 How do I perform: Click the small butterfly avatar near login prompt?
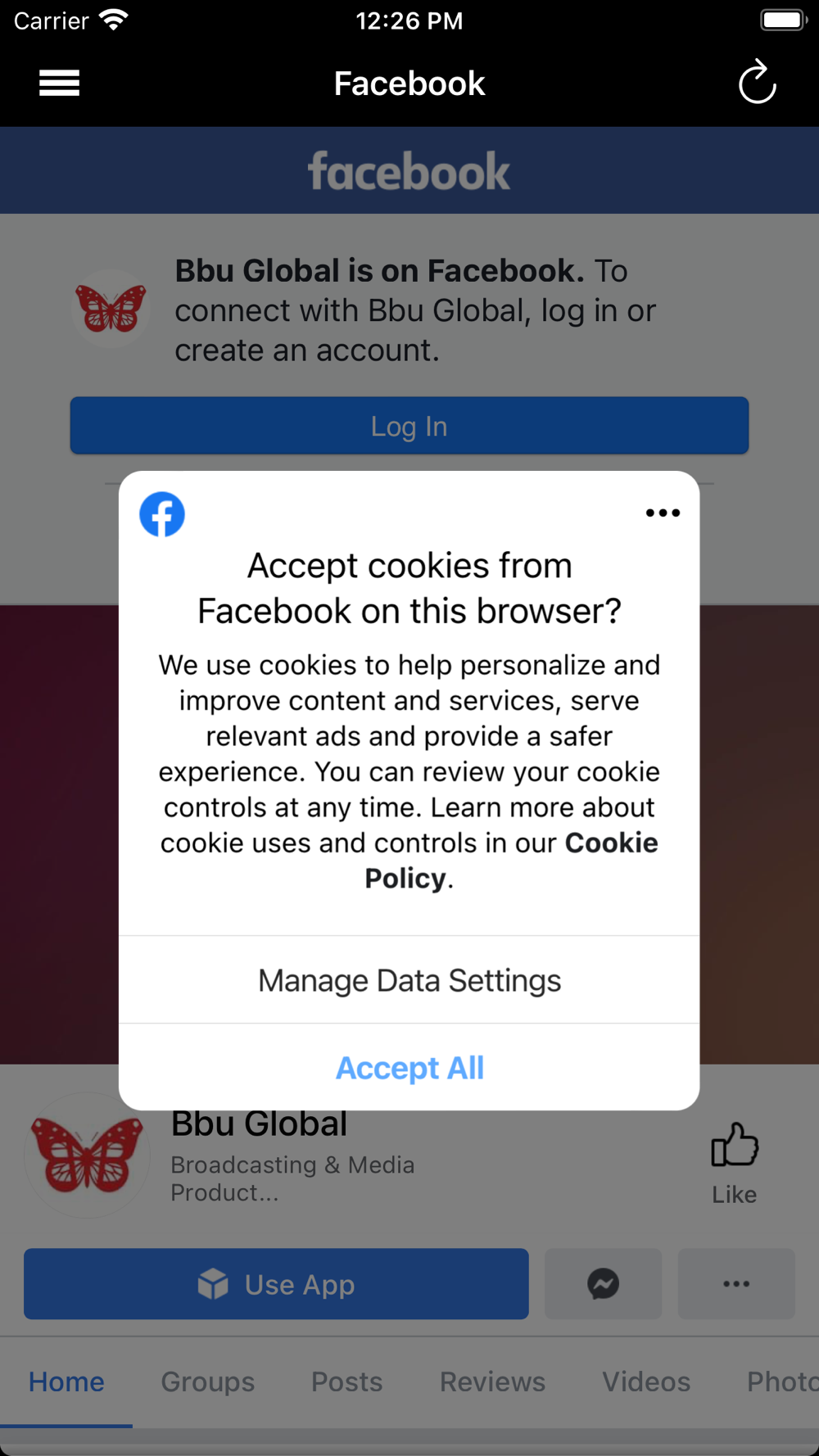tap(111, 310)
